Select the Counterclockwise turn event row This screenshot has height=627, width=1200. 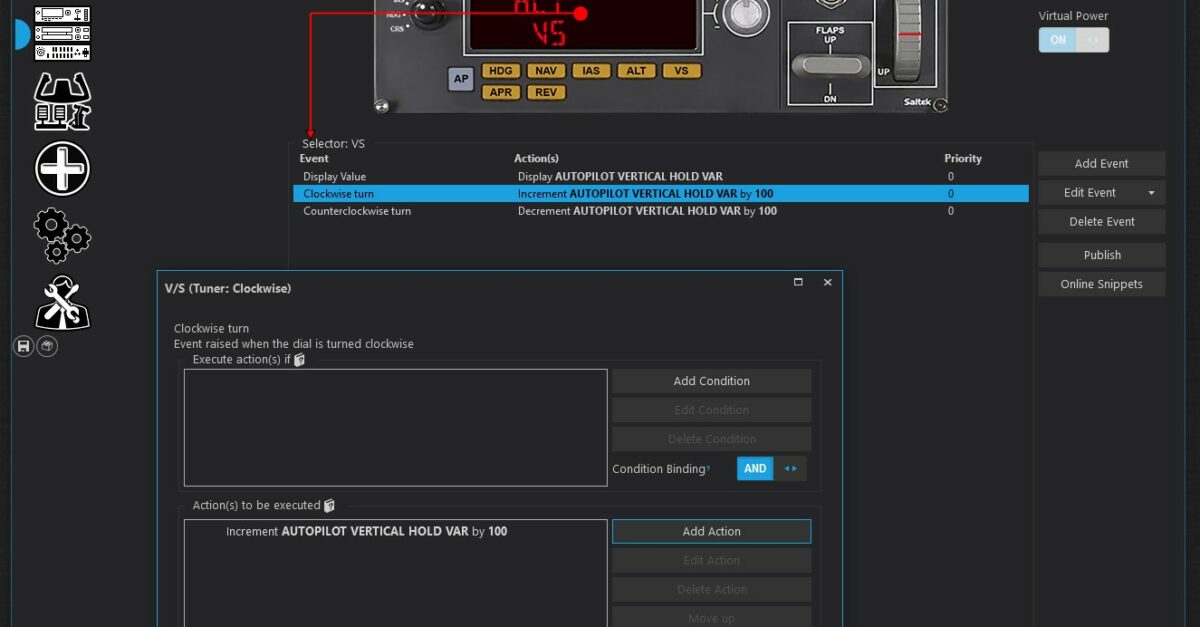pyautogui.click(x=357, y=211)
